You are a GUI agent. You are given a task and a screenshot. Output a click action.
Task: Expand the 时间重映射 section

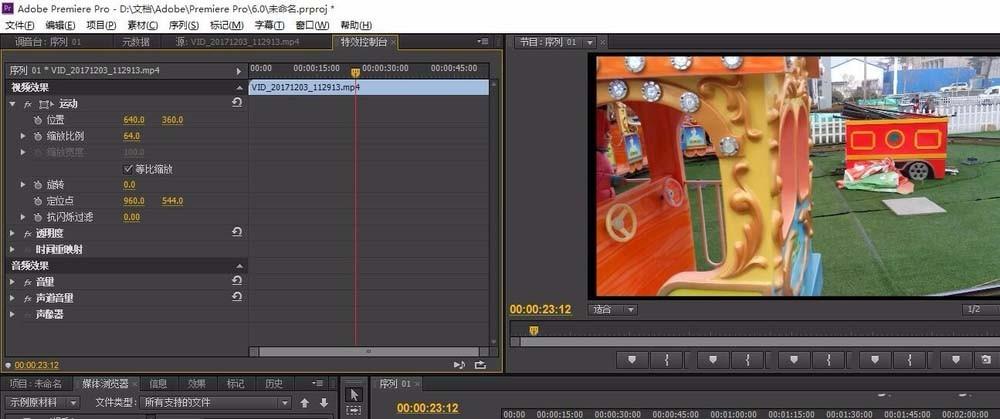point(12,249)
